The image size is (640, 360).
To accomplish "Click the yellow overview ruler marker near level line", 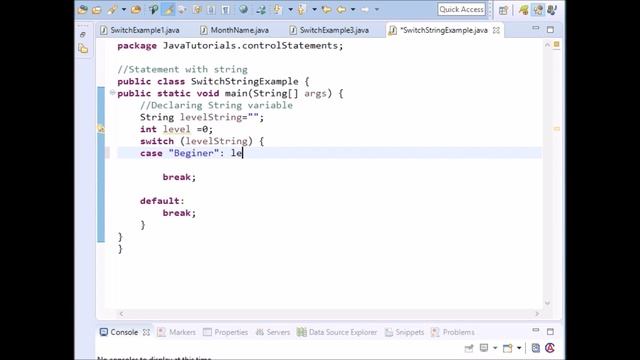I will point(556,129).
